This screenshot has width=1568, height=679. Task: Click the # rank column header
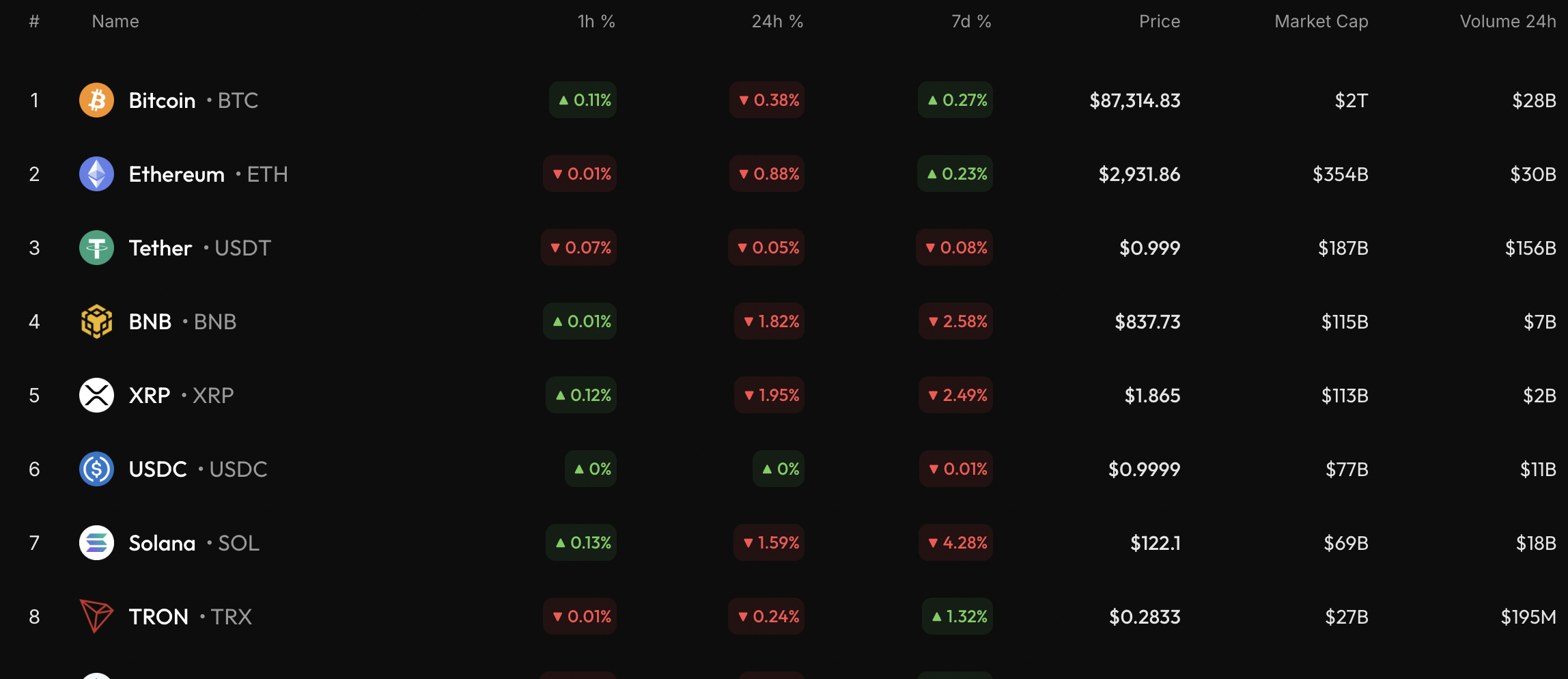point(34,22)
